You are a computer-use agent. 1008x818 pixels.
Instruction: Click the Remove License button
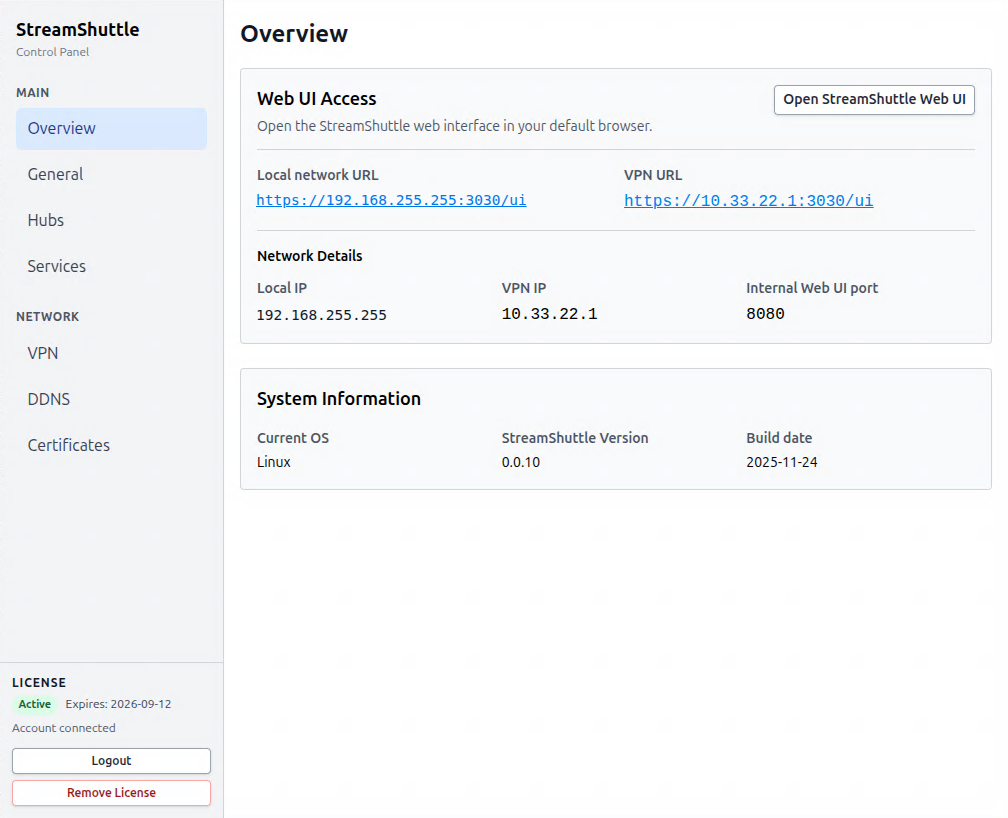tap(111, 793)
